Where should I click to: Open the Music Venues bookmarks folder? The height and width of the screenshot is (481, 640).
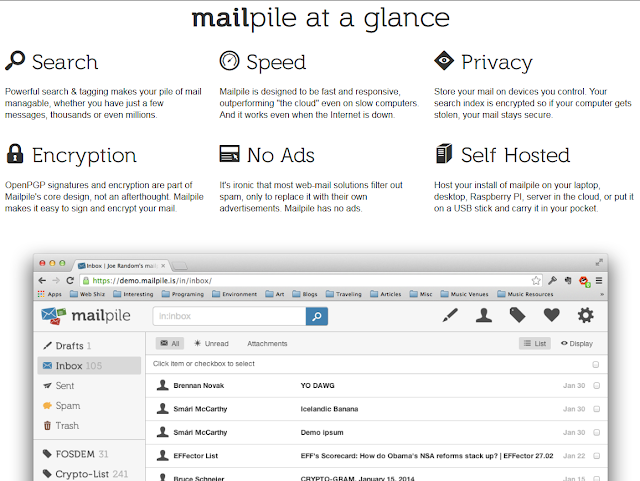point(464,294)
